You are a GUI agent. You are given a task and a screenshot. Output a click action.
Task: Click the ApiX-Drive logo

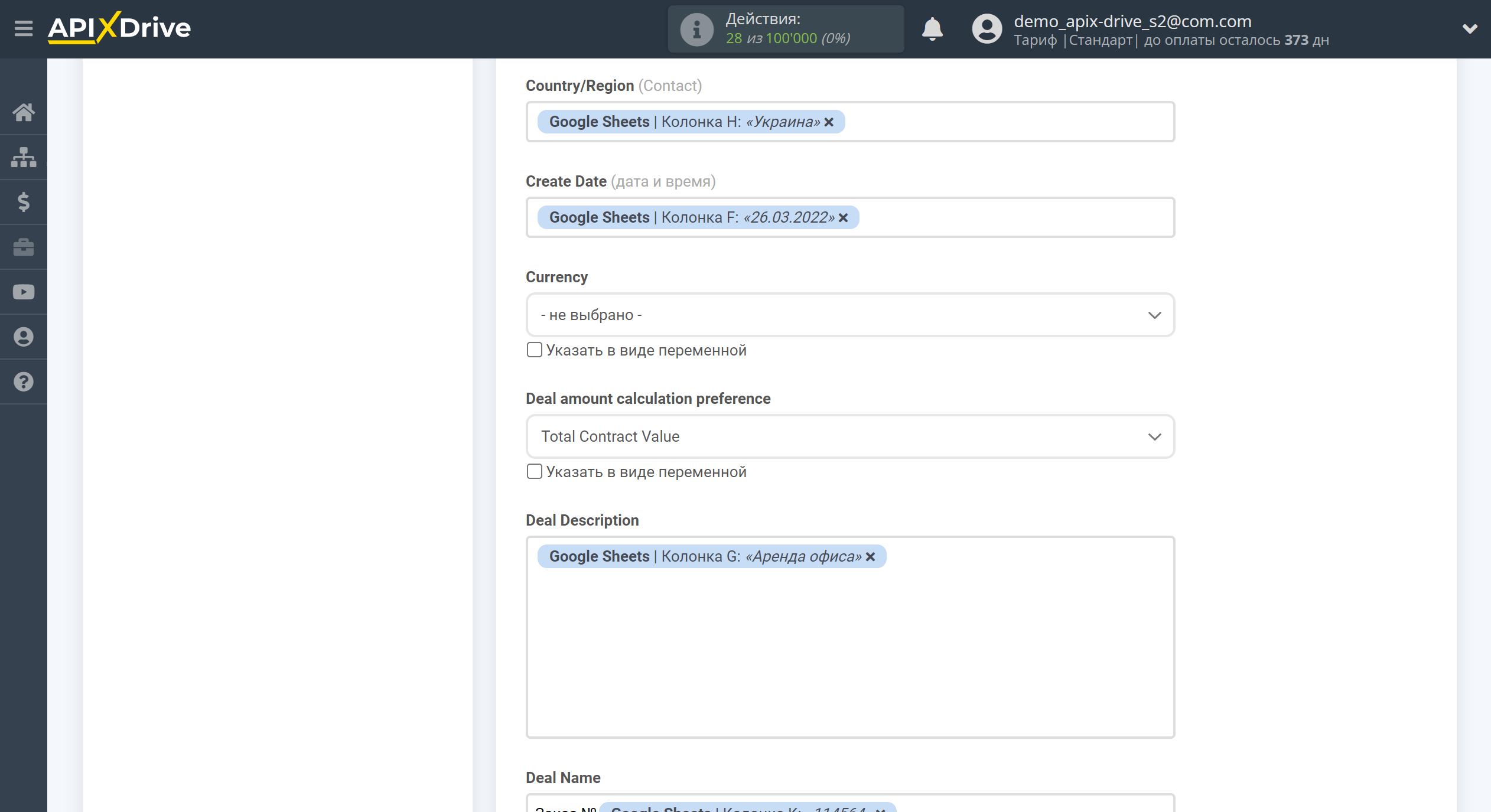tap(119, 28)
